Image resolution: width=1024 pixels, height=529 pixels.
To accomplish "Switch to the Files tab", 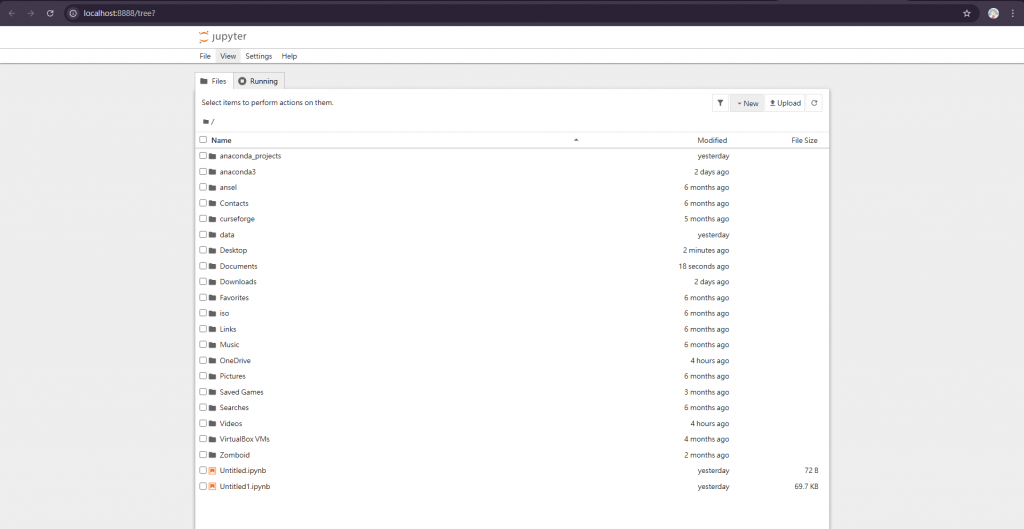I will tap(214, 81).
